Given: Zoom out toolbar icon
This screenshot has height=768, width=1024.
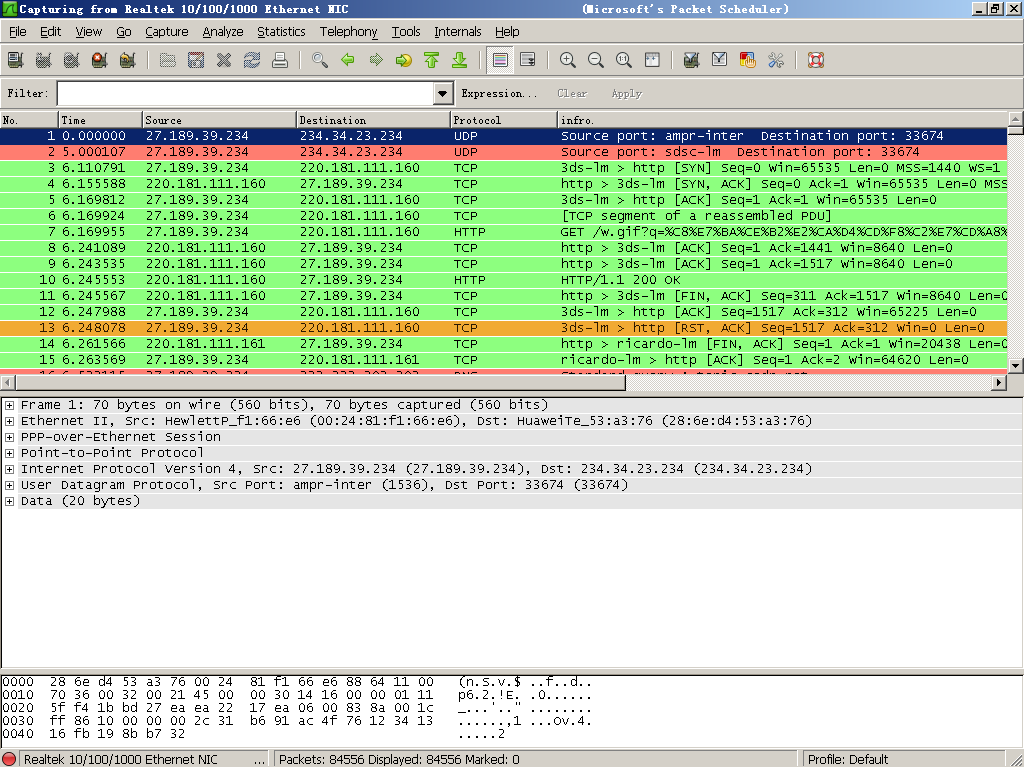Looking at the screenshot, I should tap(596, 60).
